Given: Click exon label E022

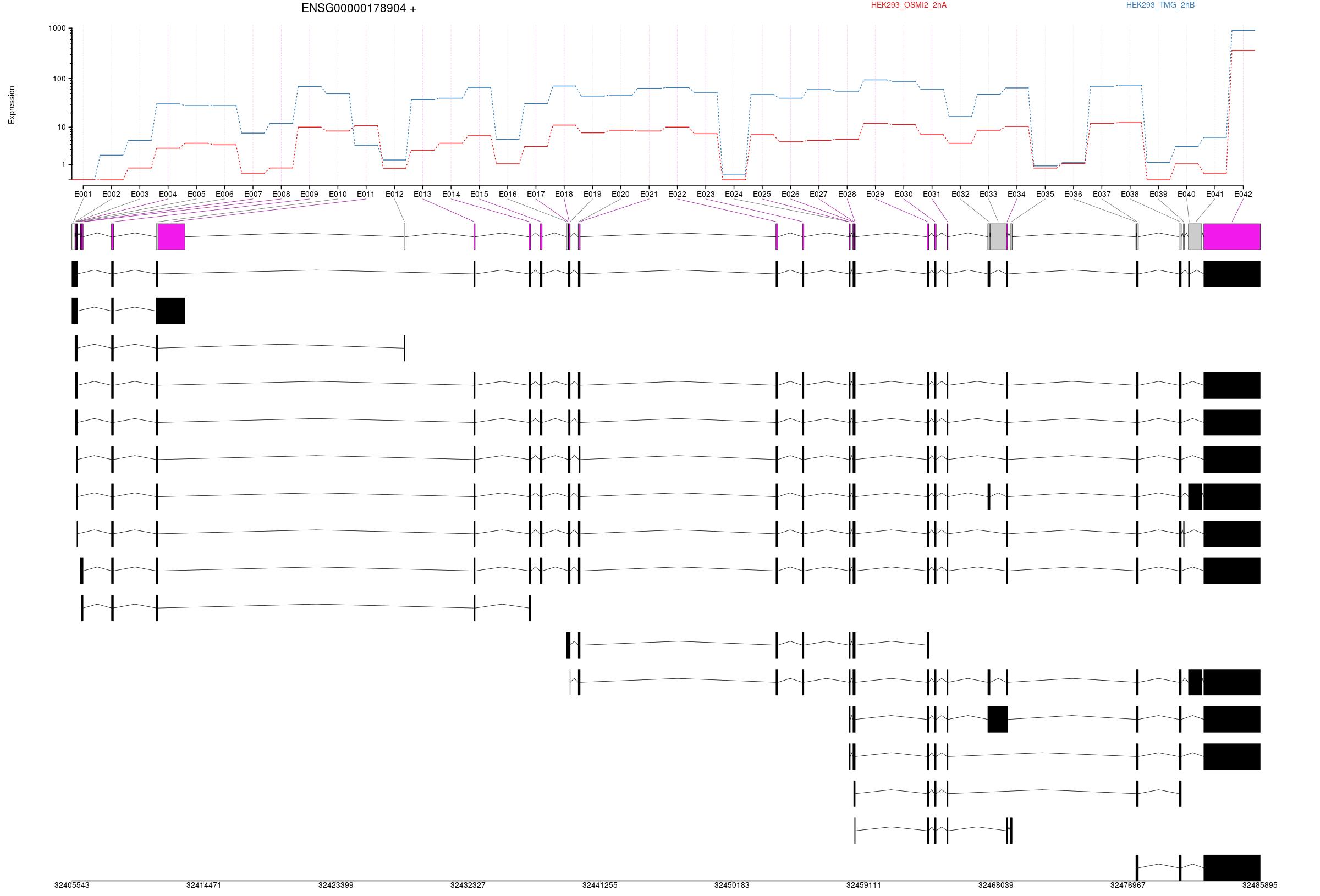Looking at the screenshot, I should click(x=677, y=194).
